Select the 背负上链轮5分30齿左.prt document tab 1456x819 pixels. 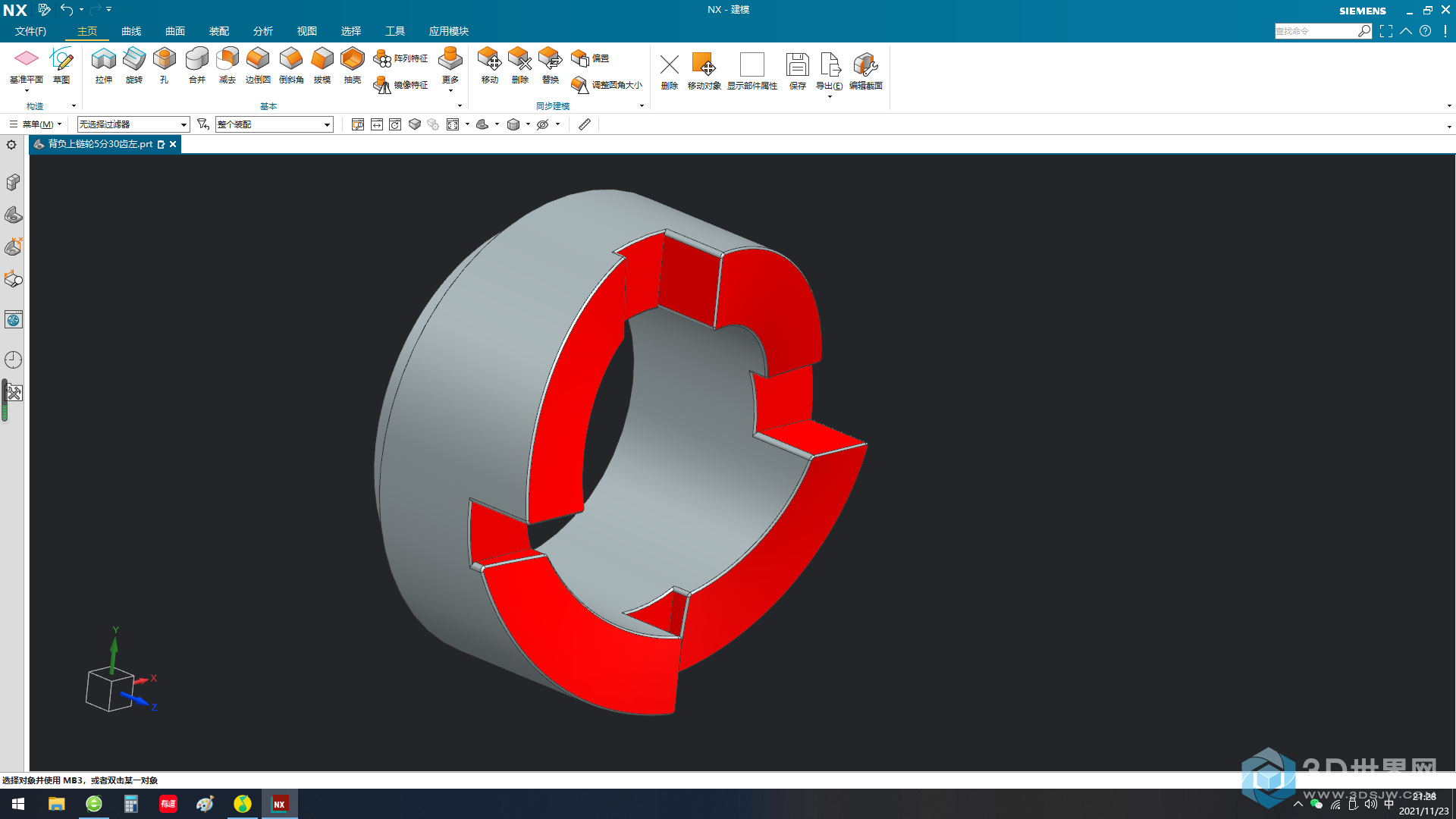tap(100, 144)
